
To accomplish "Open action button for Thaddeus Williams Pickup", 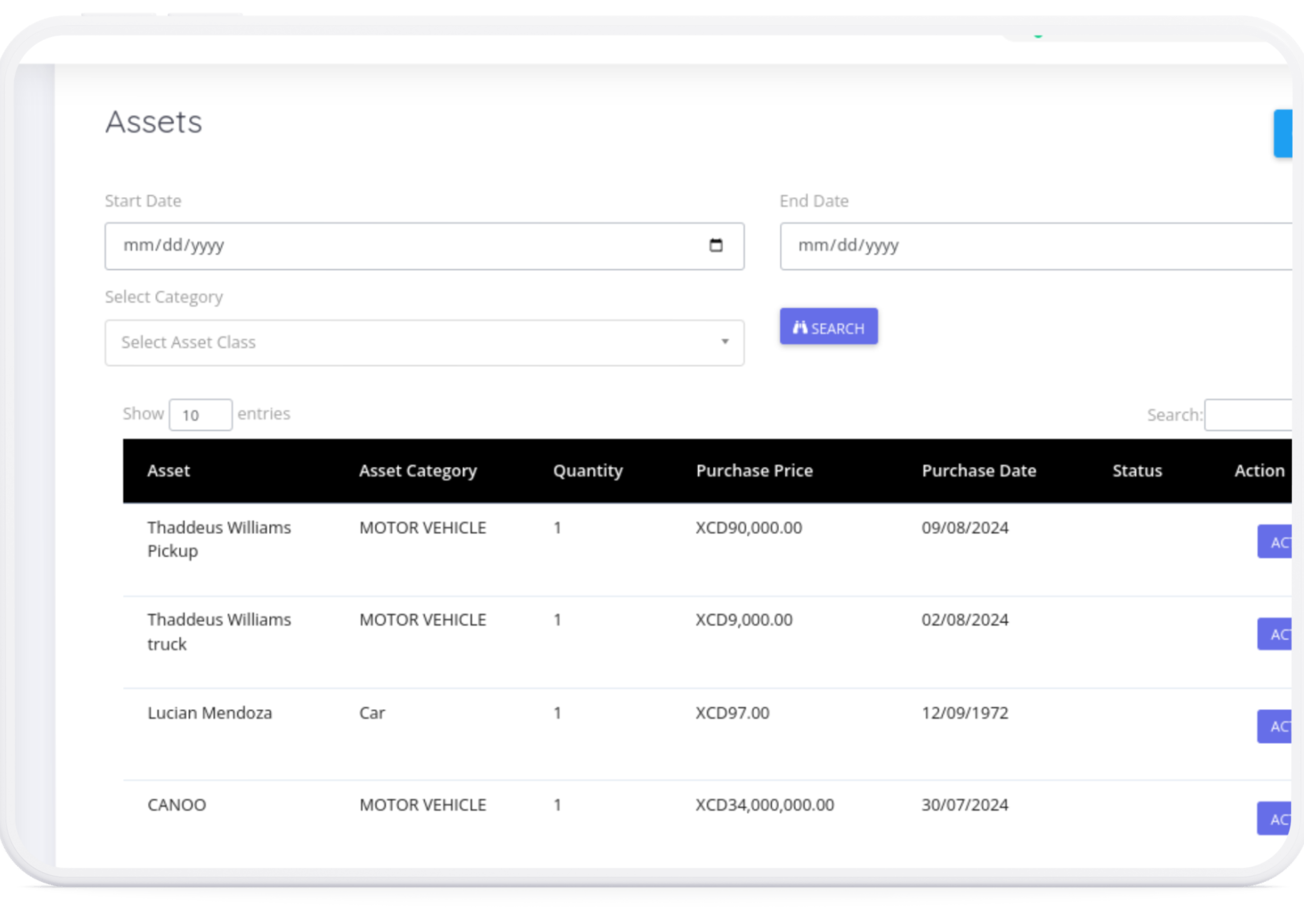I will point(1275,542).
